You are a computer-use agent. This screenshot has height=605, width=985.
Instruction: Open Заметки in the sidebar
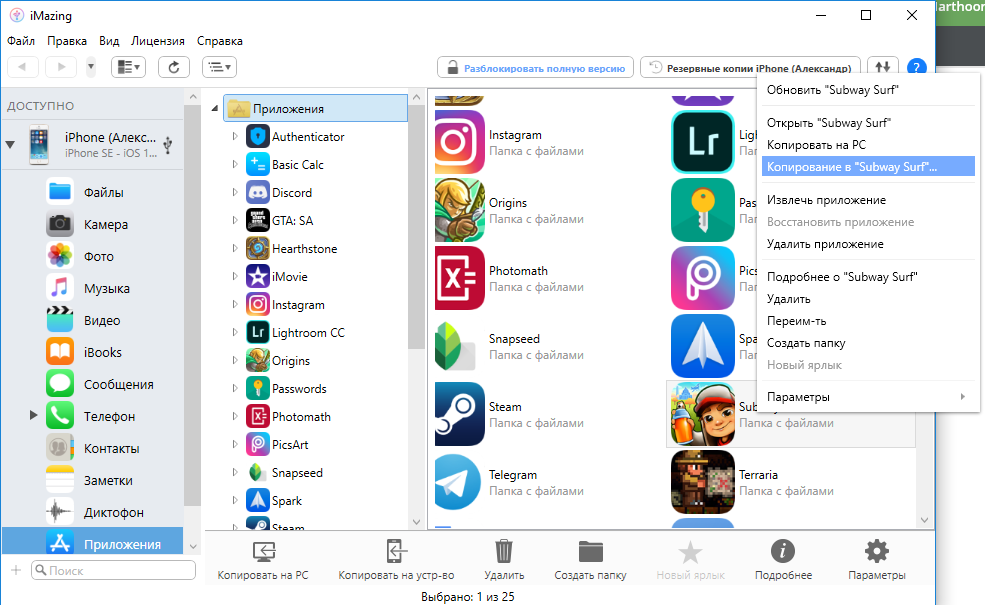(x=92, y=481)
